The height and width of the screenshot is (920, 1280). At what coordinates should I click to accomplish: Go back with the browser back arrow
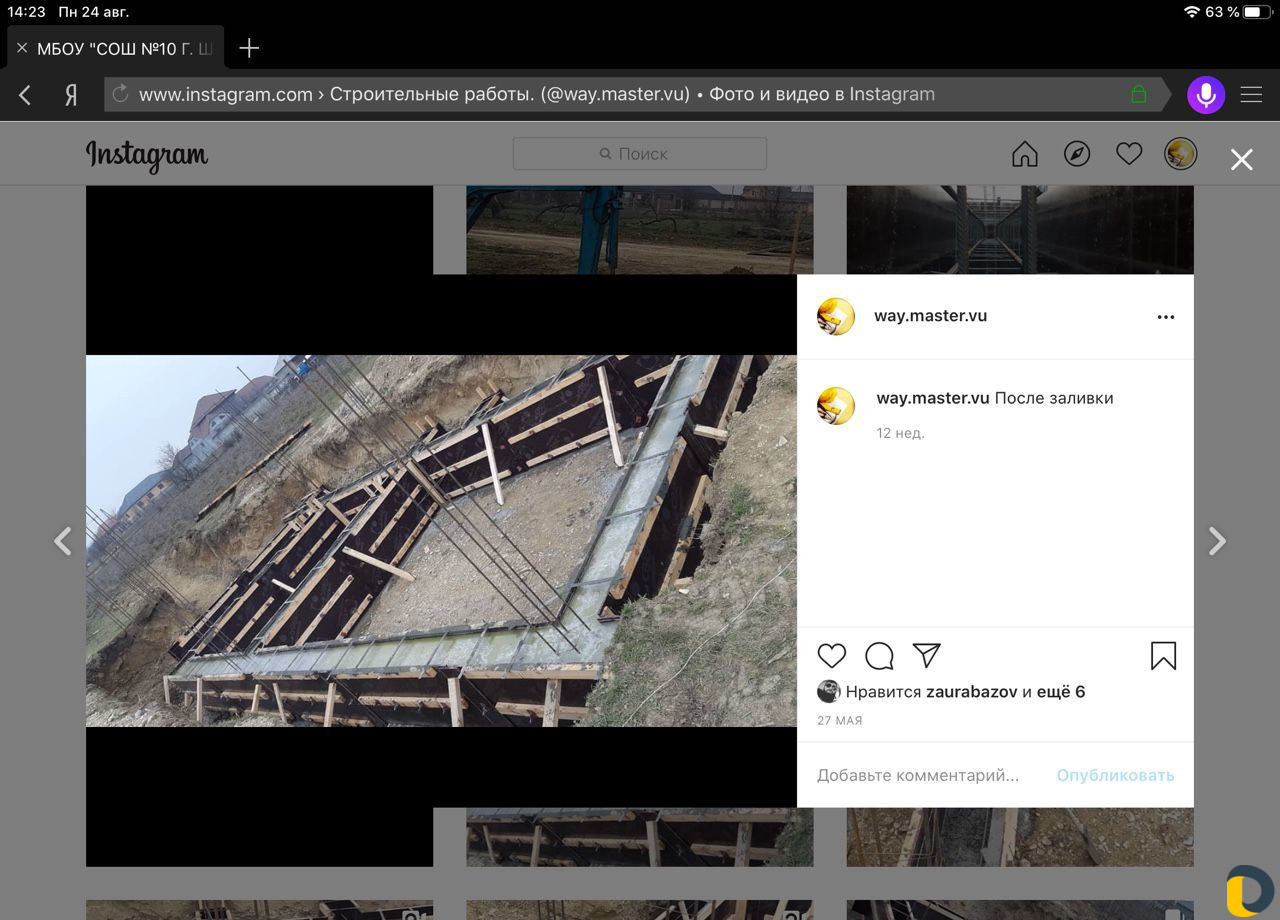point(26,95)
